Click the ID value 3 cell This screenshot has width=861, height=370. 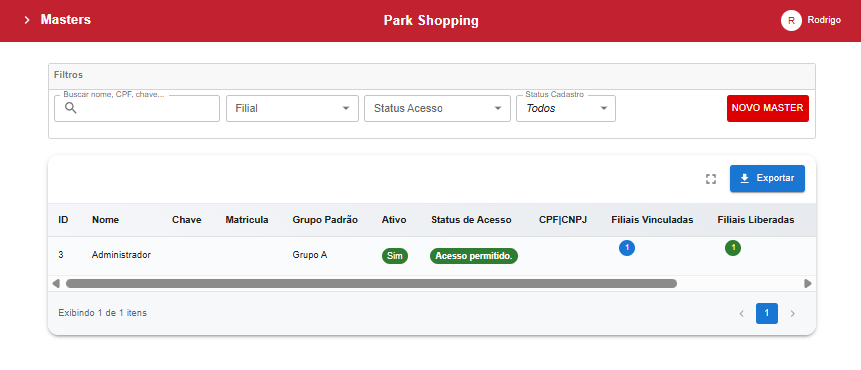point(60,255)
